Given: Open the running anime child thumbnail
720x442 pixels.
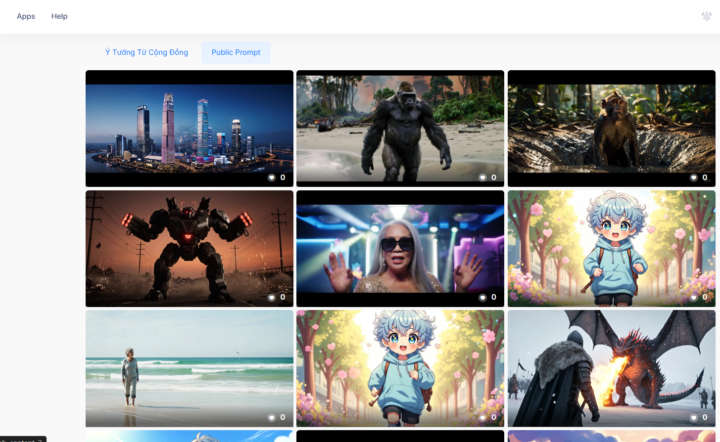Looking at the screenshot, I should point(400,368).
